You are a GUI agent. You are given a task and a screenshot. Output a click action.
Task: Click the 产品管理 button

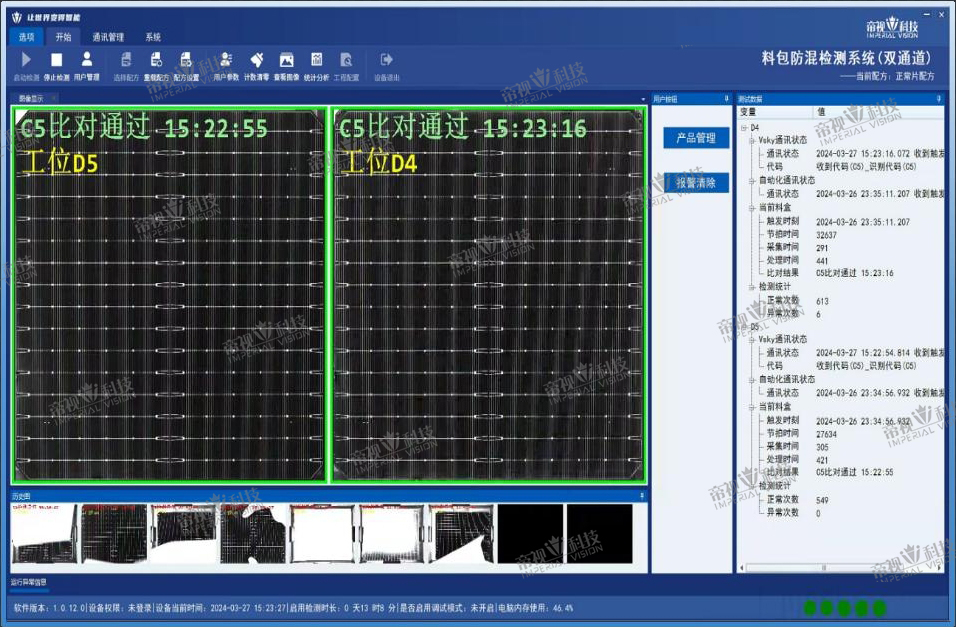tap(696, 138)
